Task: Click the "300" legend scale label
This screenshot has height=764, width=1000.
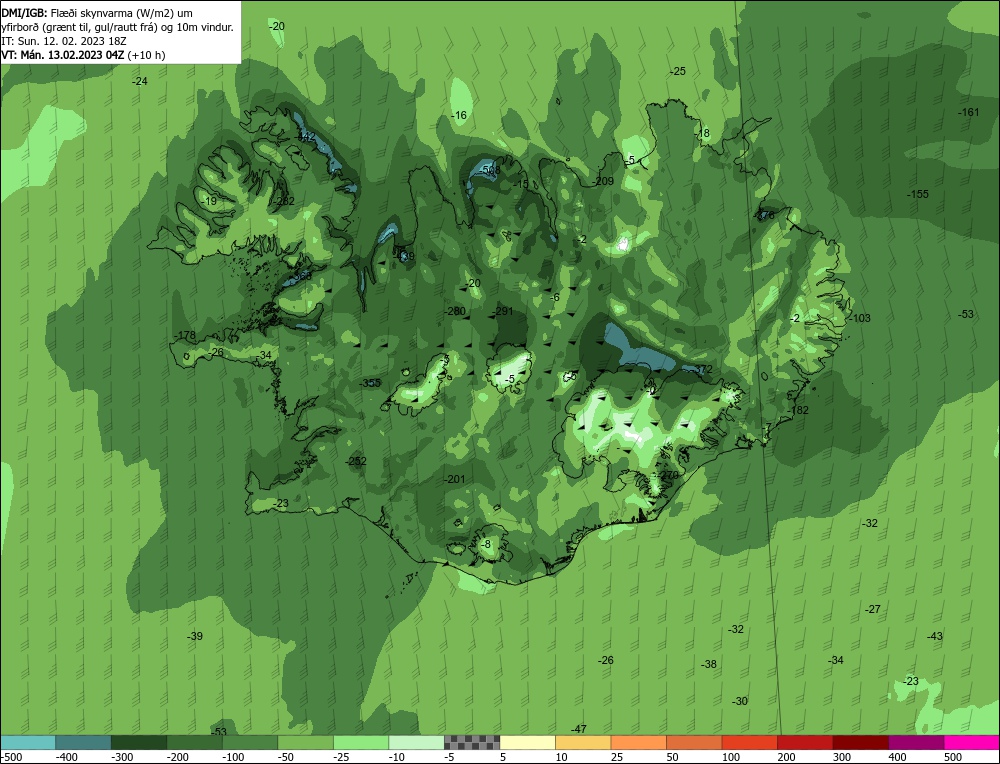Action: pyautogui.click(x=842, y=757)
